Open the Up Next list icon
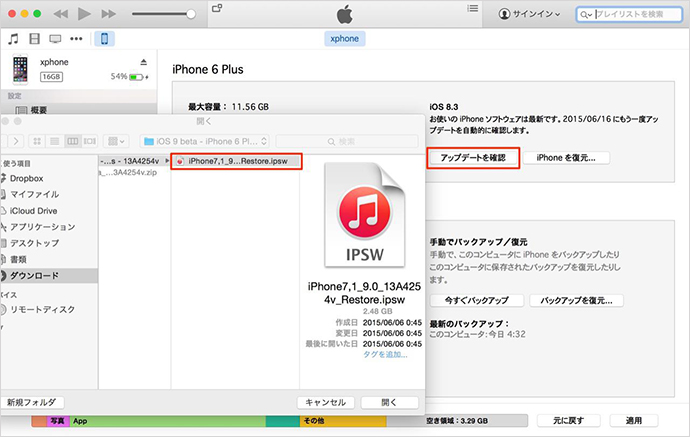The image size is (690, 437). (x=473, y=8)
